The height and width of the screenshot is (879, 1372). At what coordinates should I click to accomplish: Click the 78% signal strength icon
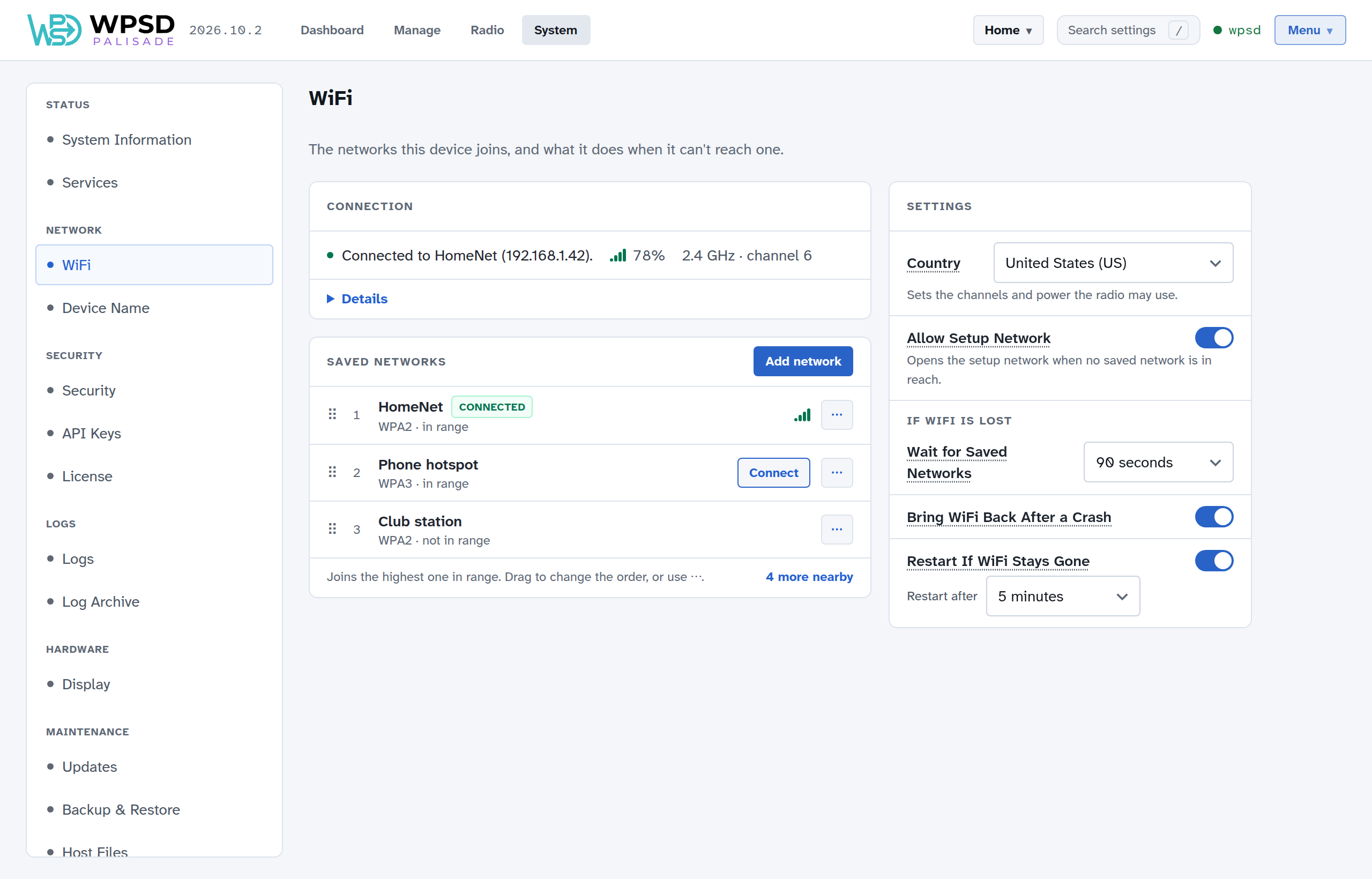(617, 256)
